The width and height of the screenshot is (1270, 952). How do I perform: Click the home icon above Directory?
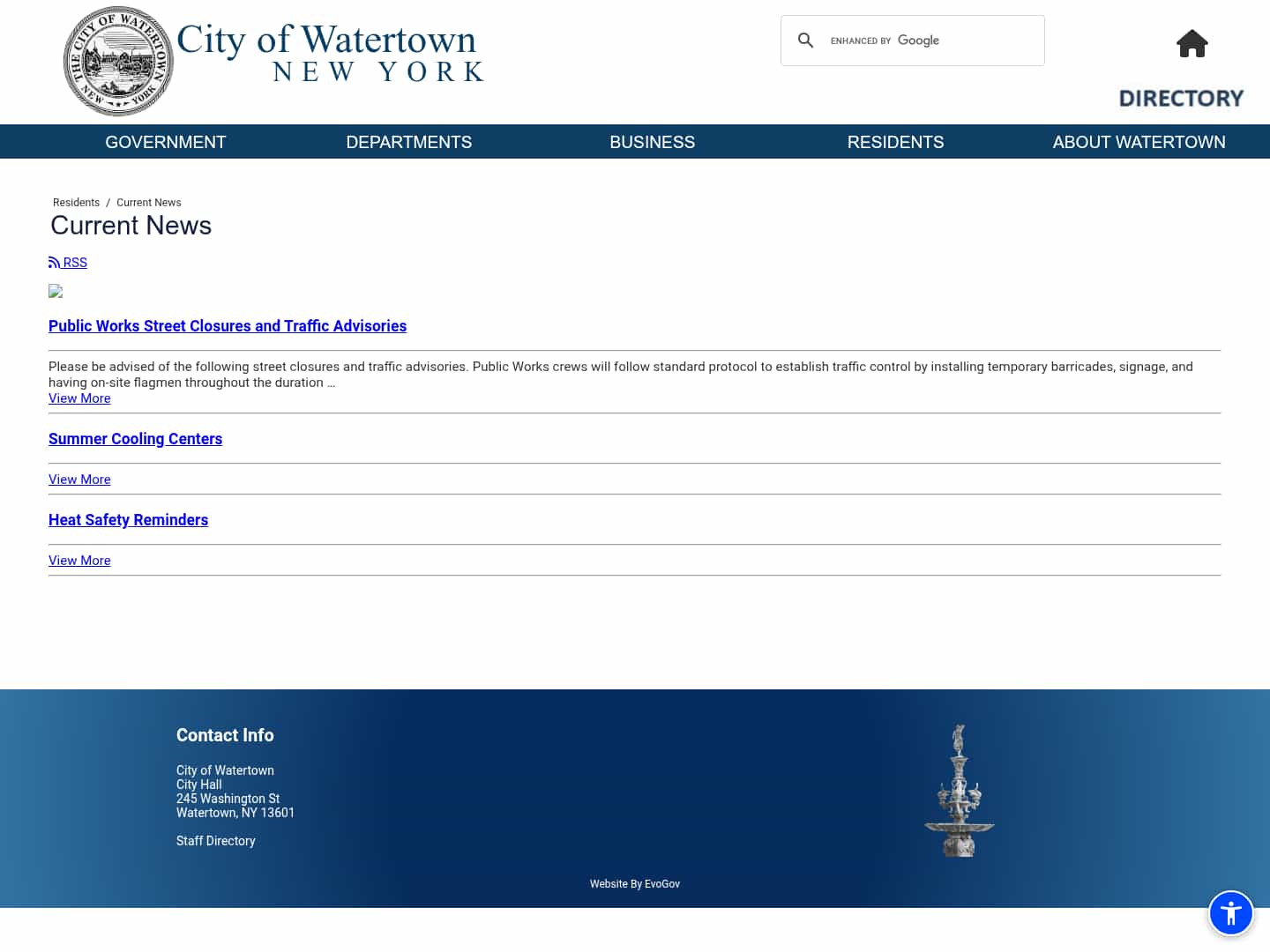click(x=1192, y=43)
